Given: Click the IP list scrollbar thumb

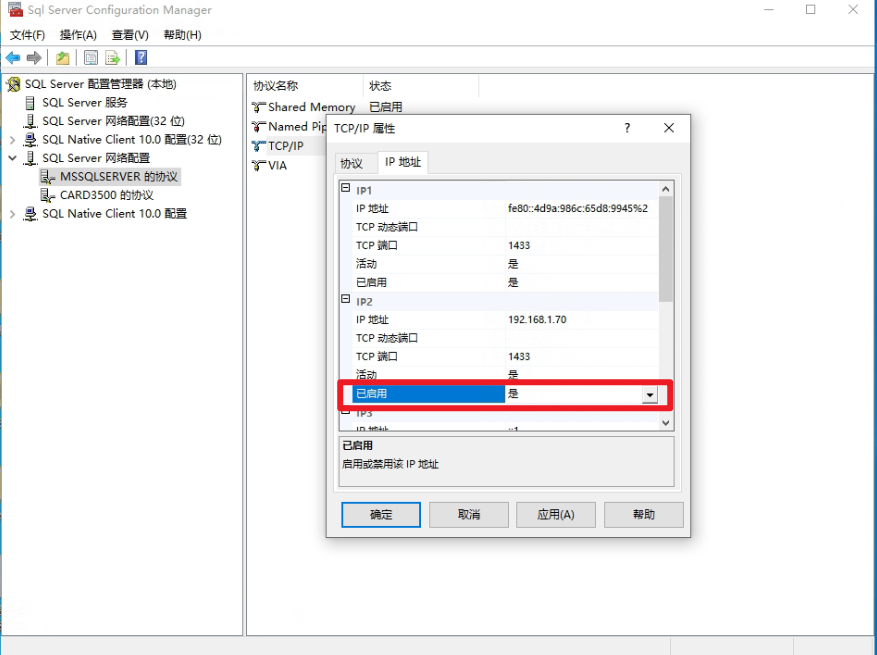Looking at the screenshot, I should [666, 249].
